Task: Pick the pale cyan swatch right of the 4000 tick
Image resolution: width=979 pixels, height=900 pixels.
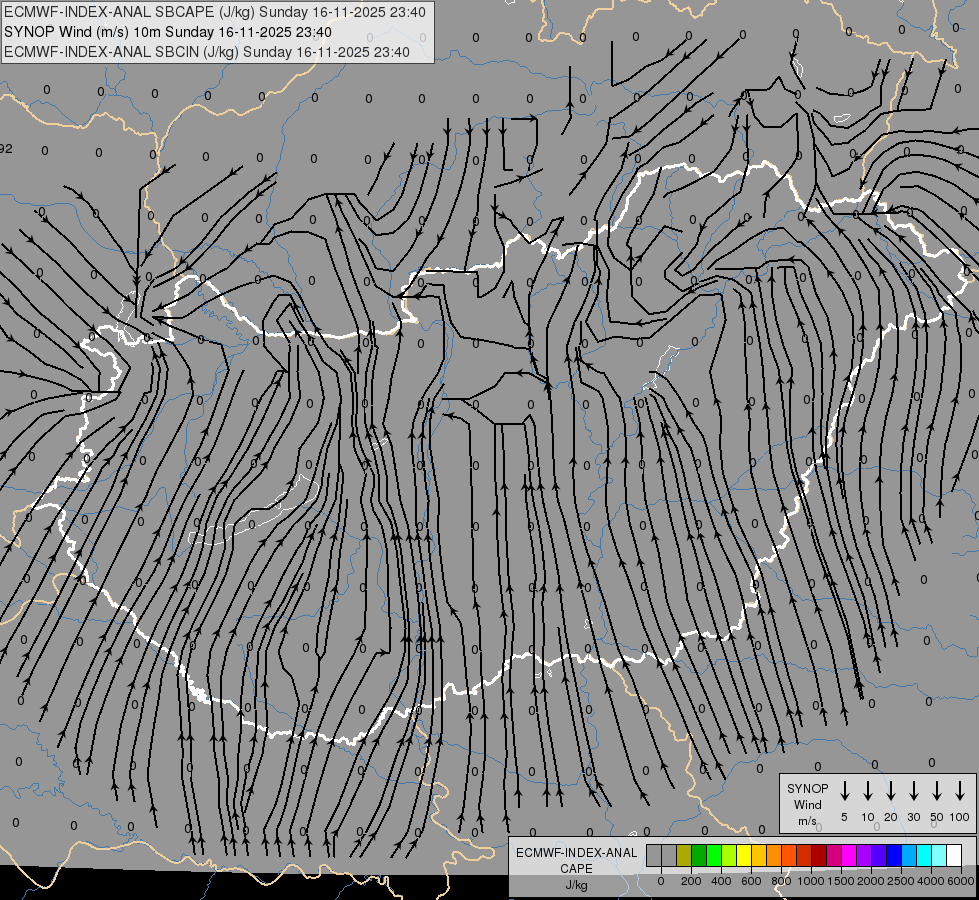Action: [939, 855]
